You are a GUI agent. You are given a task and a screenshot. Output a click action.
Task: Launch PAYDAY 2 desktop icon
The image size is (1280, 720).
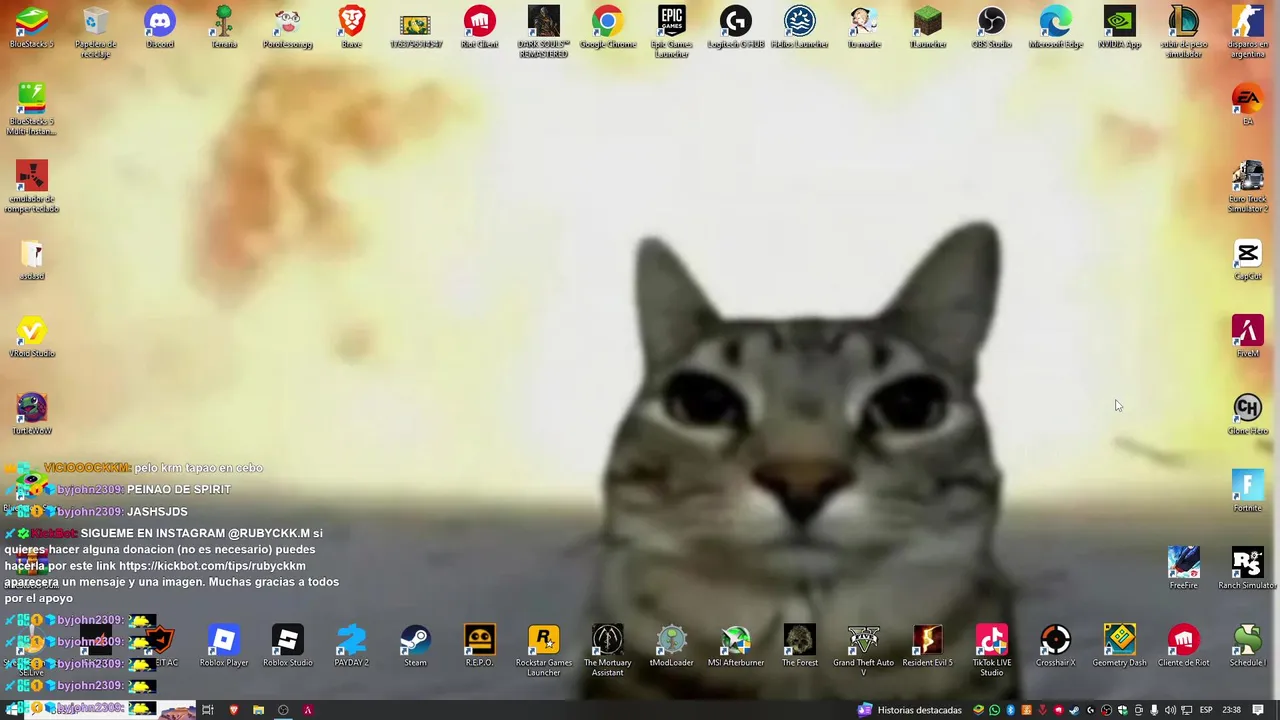point(352,646)
